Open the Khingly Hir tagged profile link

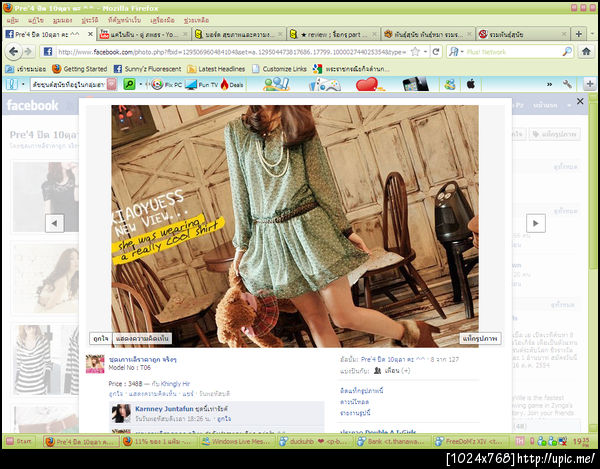(x=175, y=384)
